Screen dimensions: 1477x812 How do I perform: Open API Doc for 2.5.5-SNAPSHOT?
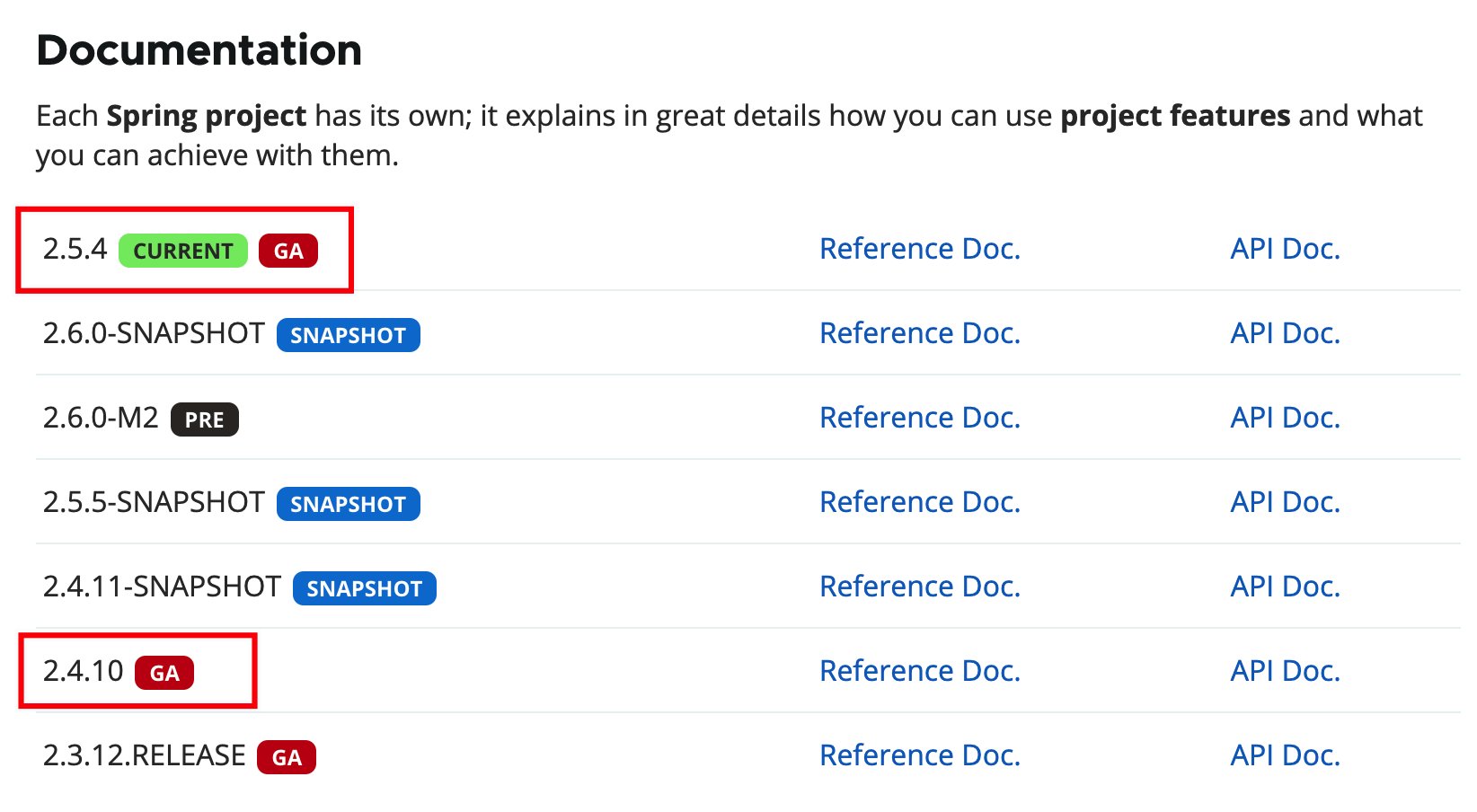point(1285,502)
